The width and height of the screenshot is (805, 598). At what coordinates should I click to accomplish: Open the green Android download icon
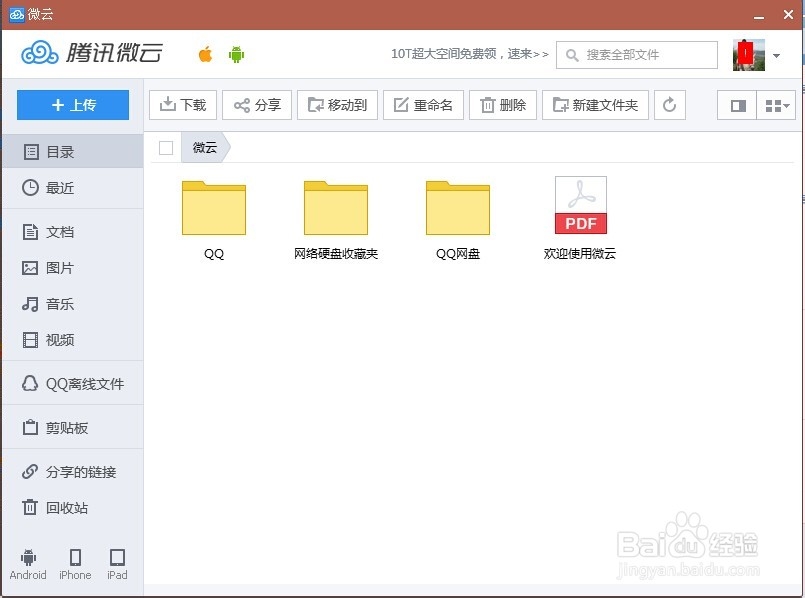[236, 54]
